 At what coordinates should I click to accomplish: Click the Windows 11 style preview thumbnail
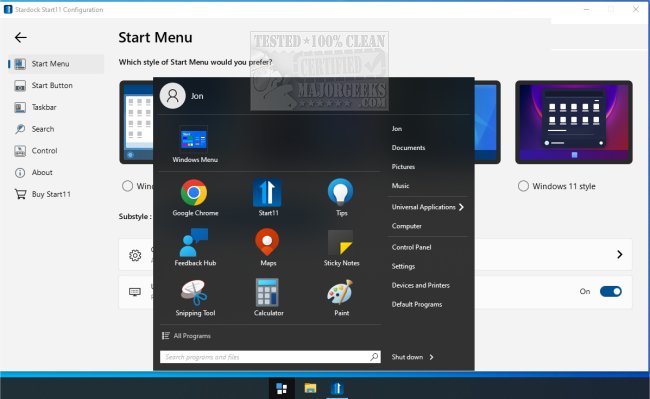coord(574,122)
